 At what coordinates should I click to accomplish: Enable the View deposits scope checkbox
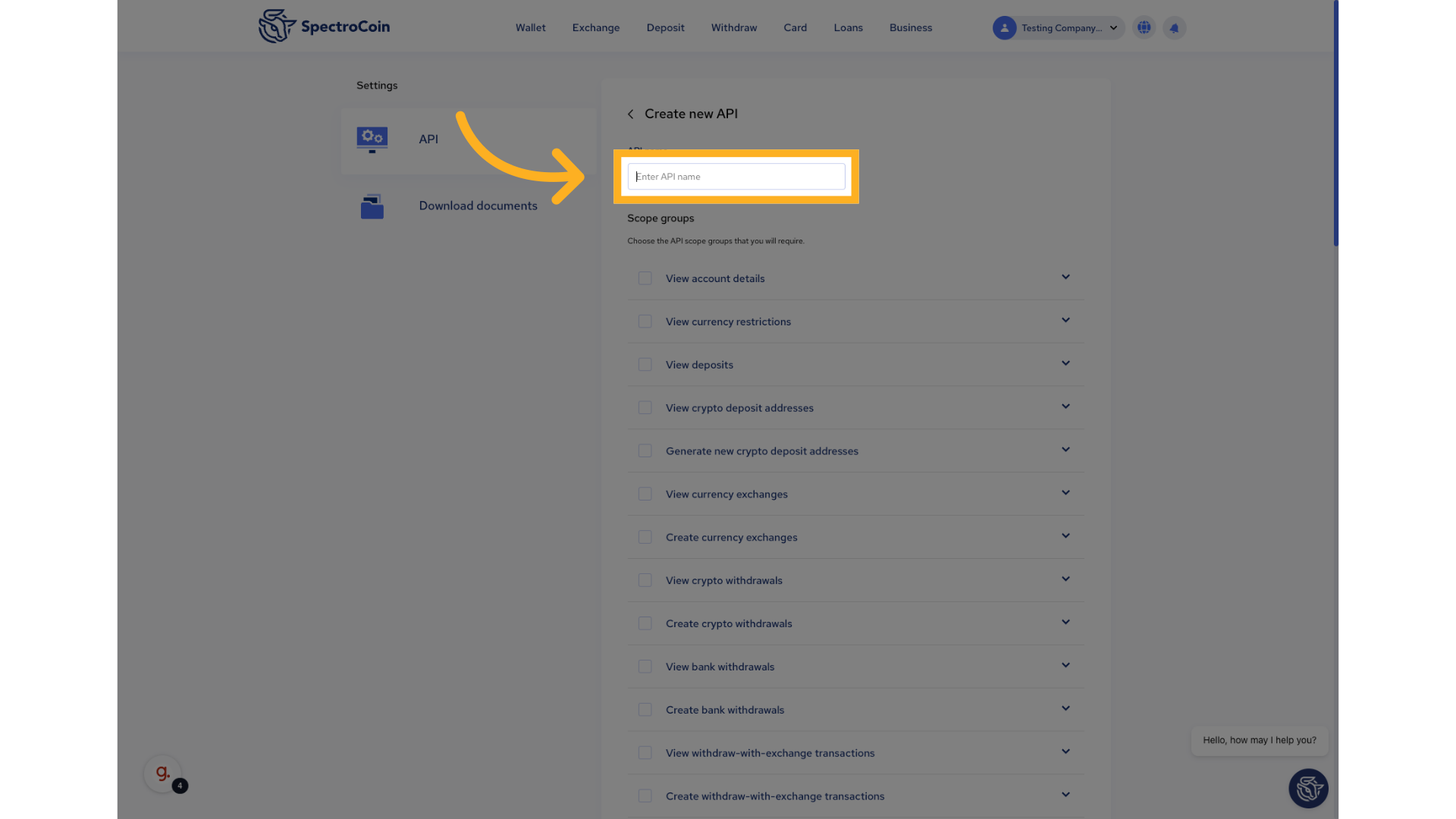click(x=645, y=365)
